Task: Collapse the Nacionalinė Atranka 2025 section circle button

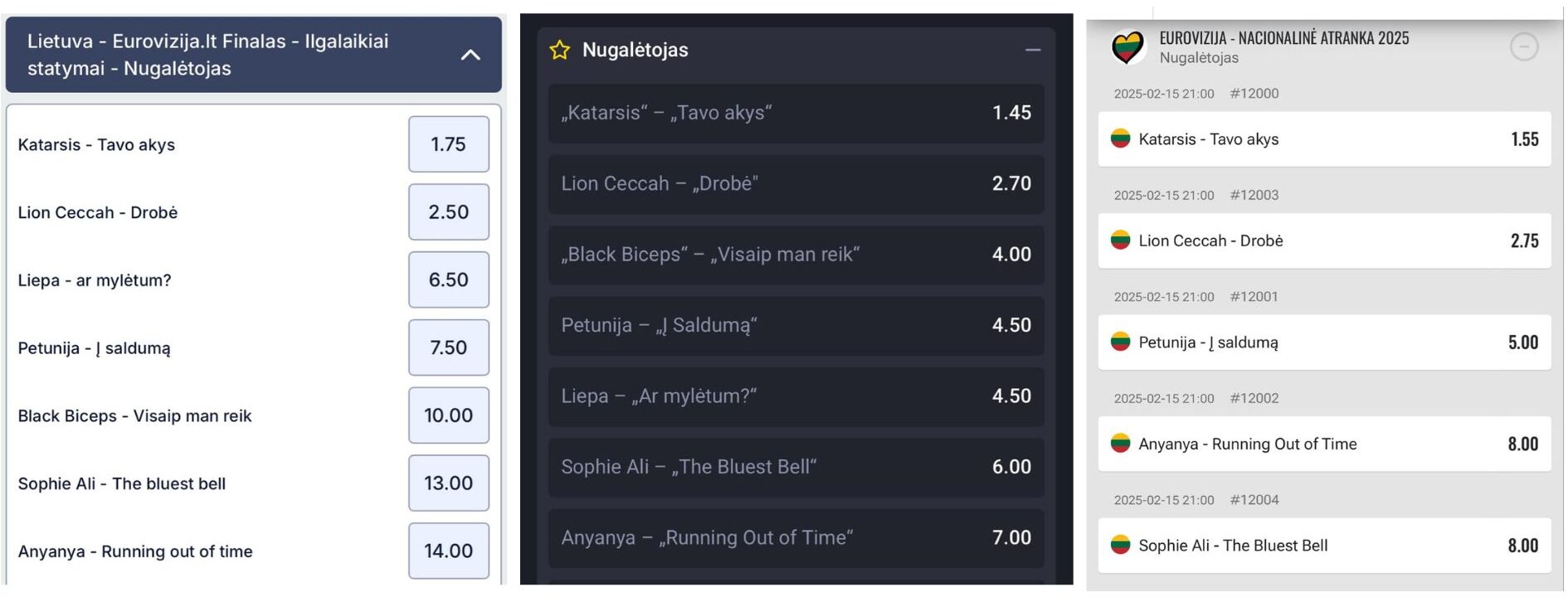Action: click(x=1524, y=47)
